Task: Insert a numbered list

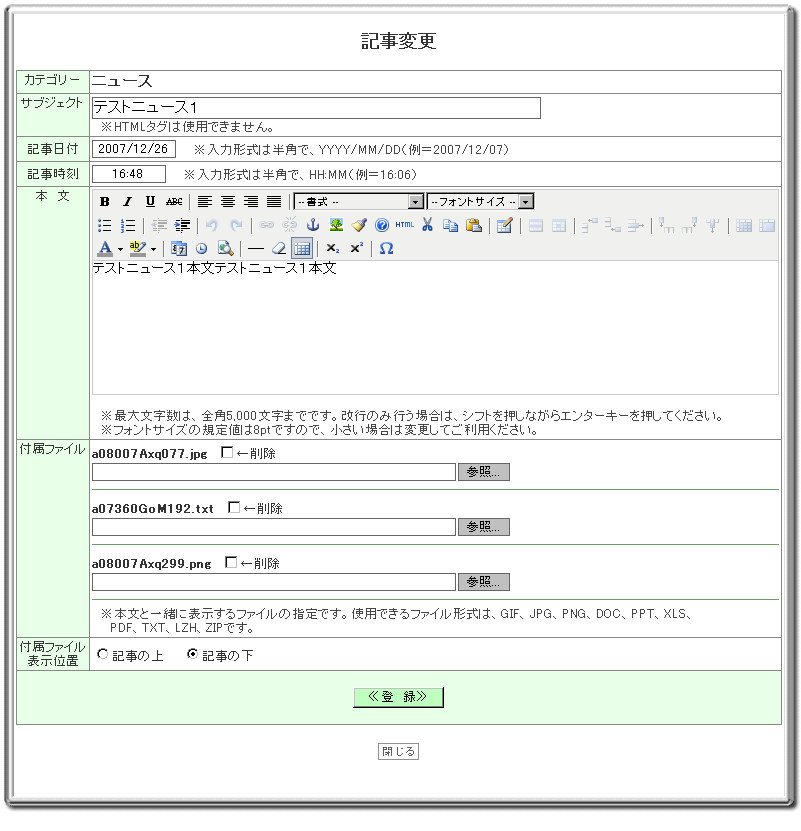Action: [128, 225]
